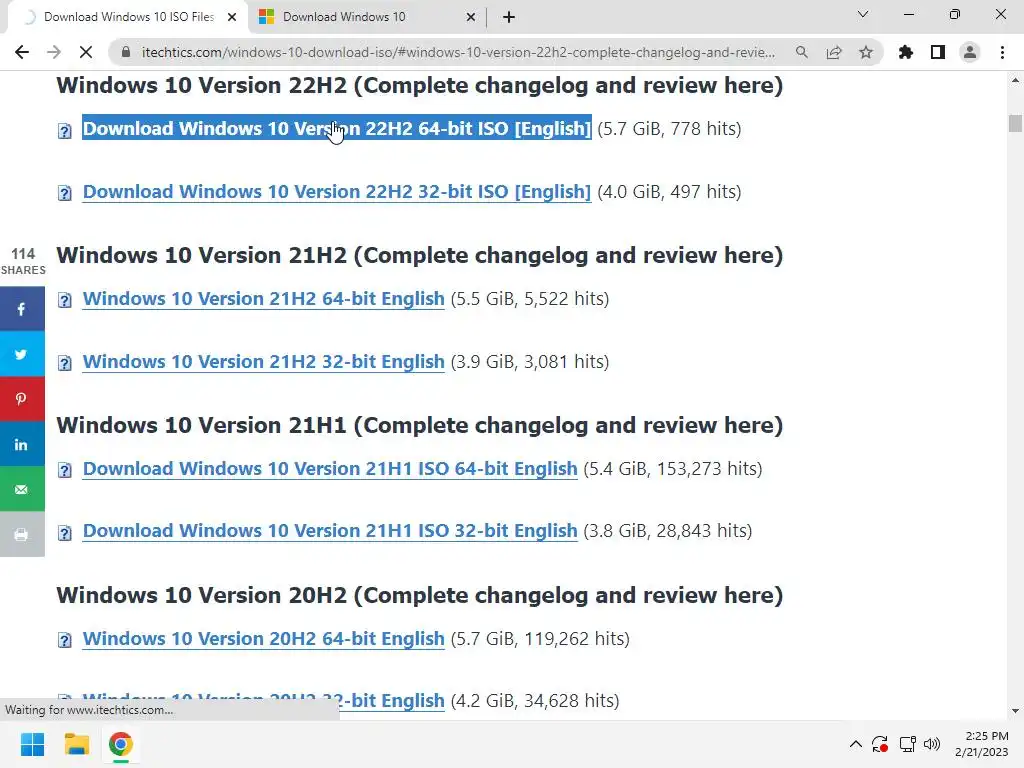Open the volume speaker tray icon
The height and width of the screenshot is (768, 1024).
click(x=932, y=744)
